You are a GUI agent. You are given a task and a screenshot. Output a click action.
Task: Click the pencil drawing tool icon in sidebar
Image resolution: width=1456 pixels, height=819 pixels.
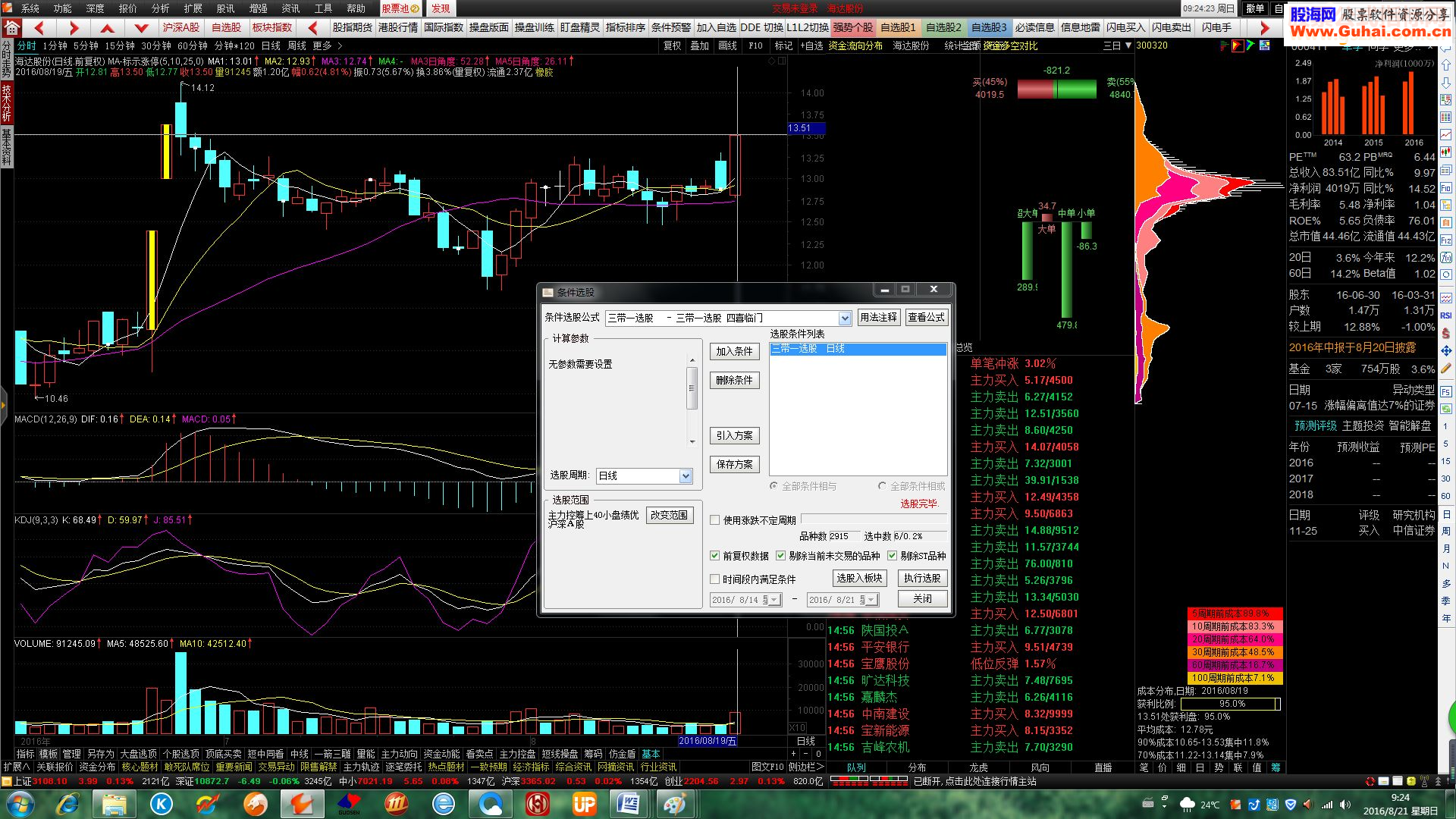coord(1446,368)
